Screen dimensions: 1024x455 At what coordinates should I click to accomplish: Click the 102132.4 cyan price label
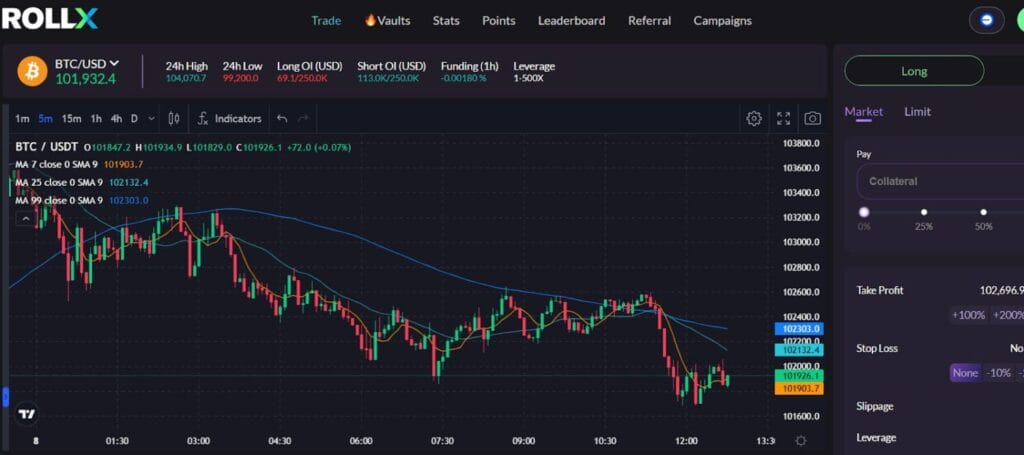pos(798,351)
